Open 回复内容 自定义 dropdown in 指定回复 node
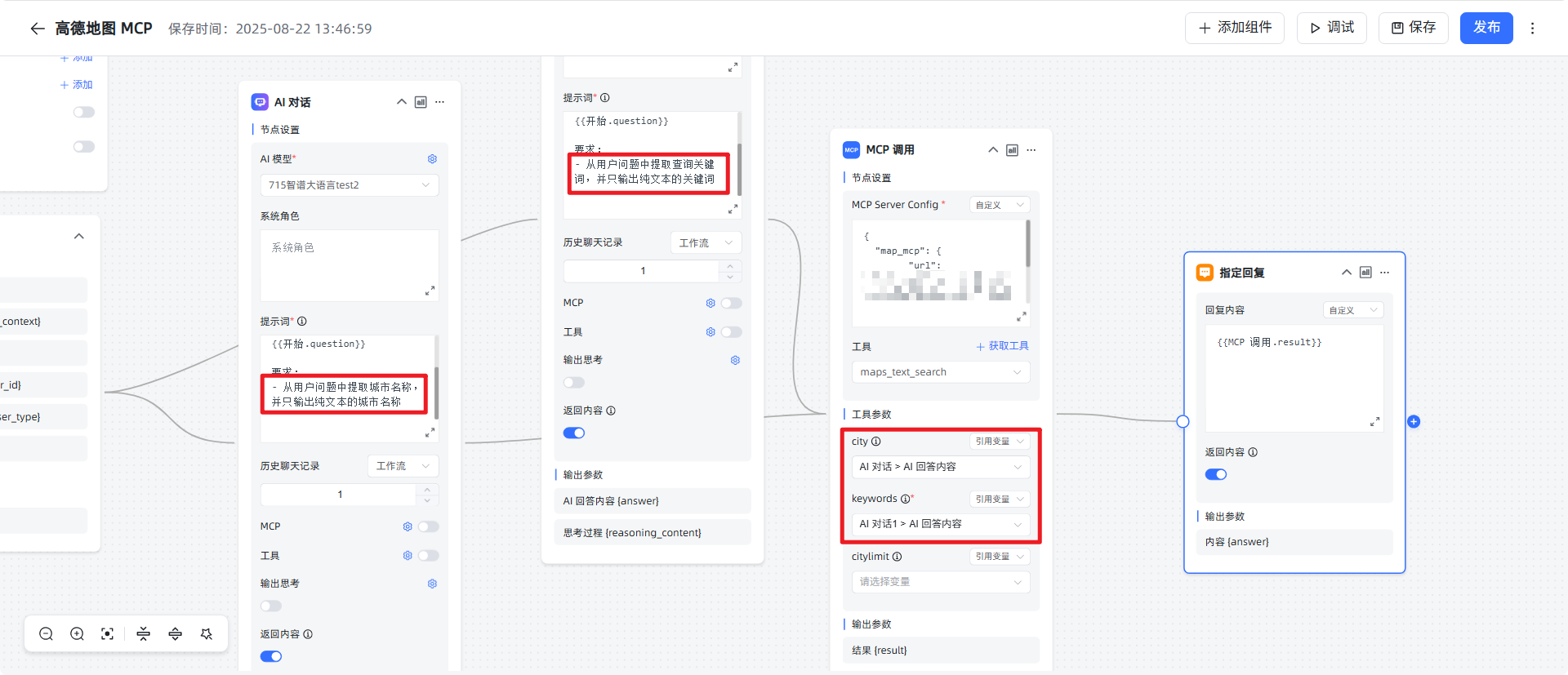 pos(1353,310)
